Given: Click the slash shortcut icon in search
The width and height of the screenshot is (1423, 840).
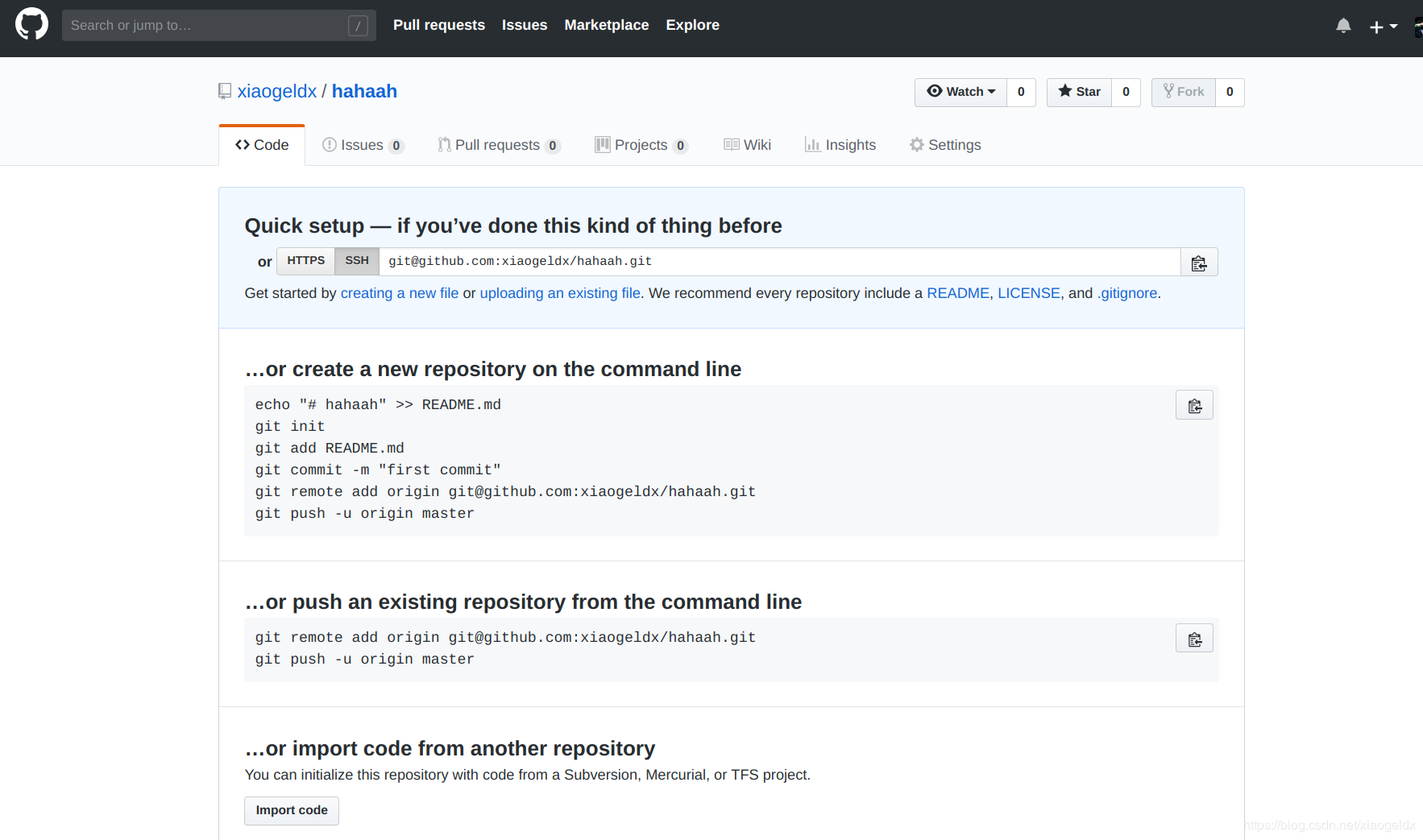Looking at the screenshot, I should click(359, 26).
